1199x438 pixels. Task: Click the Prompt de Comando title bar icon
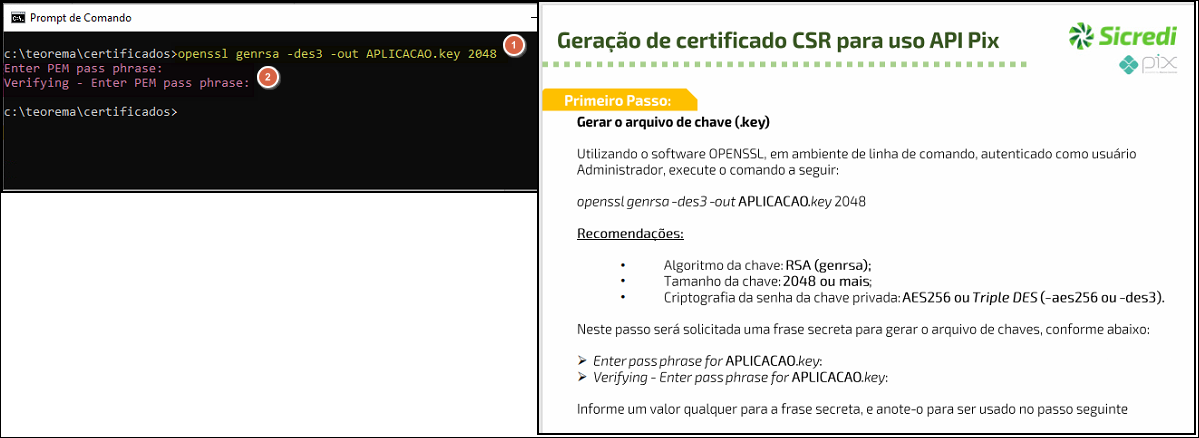click(16, 18)
